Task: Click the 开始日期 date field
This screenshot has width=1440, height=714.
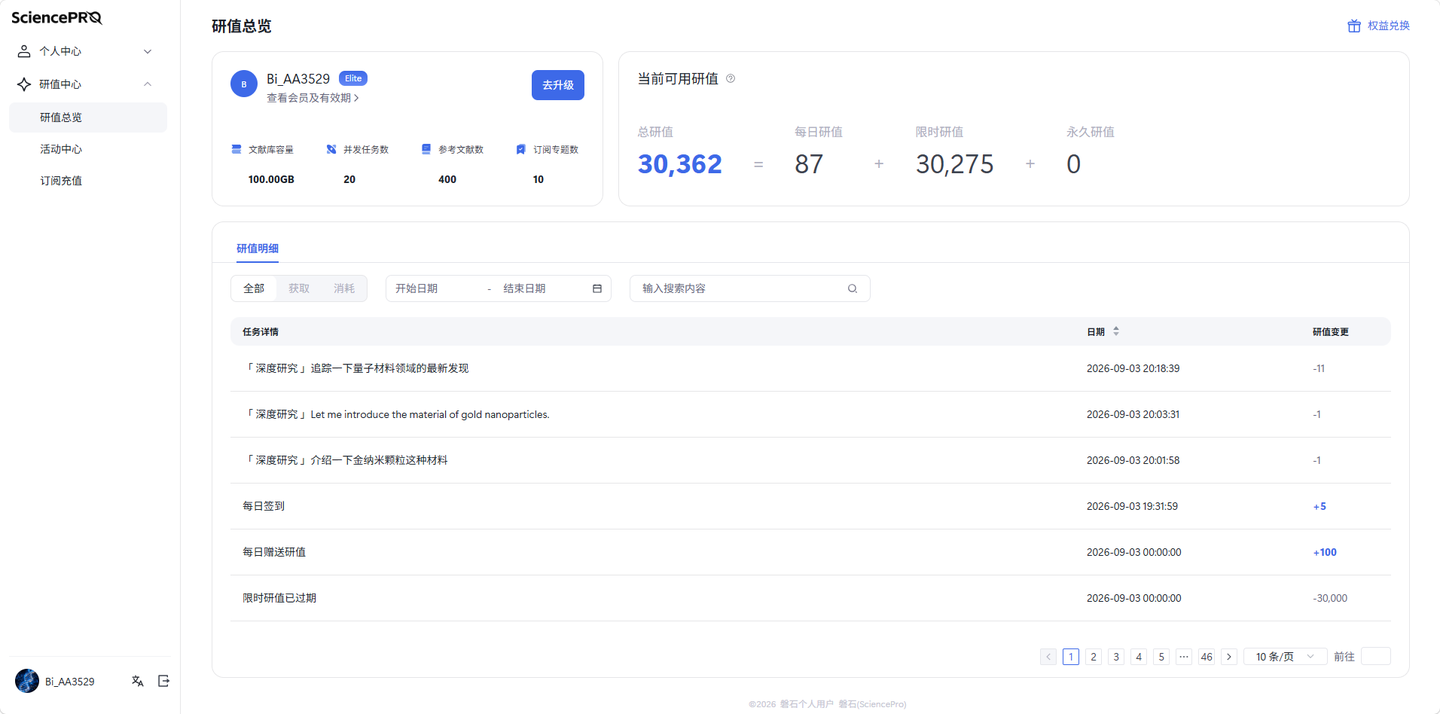Action: (436, 289)
